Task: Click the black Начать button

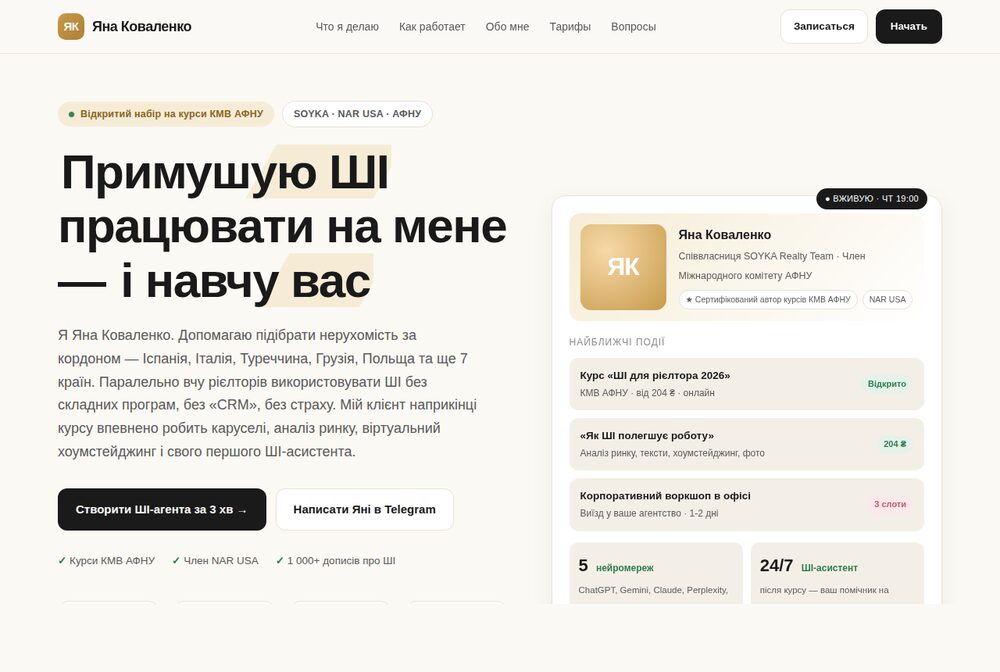Action: (908, 27)
